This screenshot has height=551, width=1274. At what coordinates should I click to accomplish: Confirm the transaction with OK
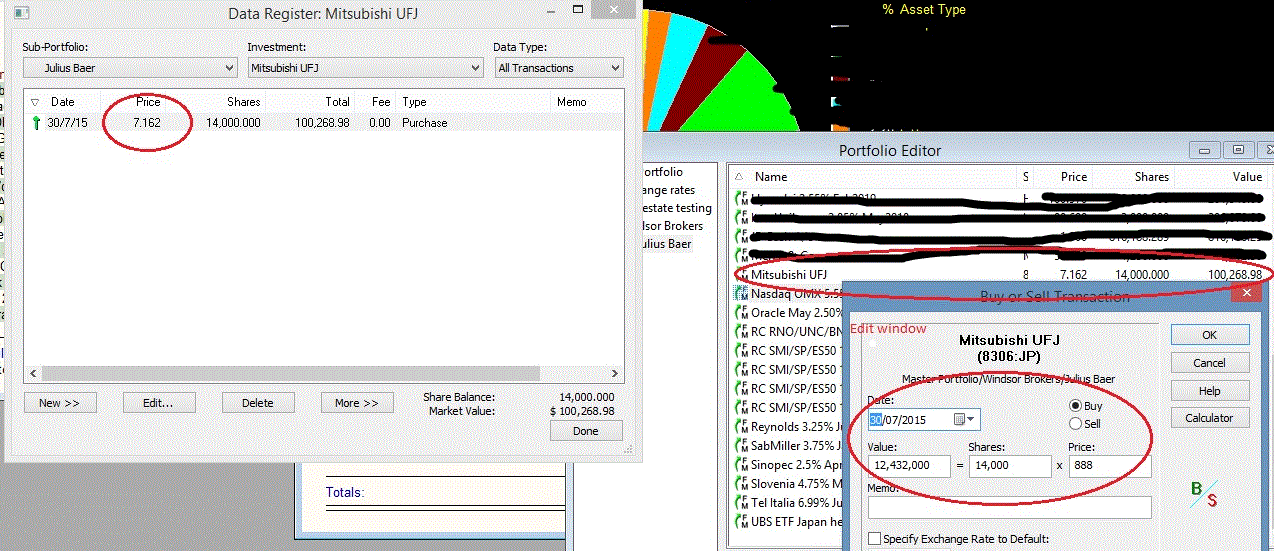pos(1209,335)
